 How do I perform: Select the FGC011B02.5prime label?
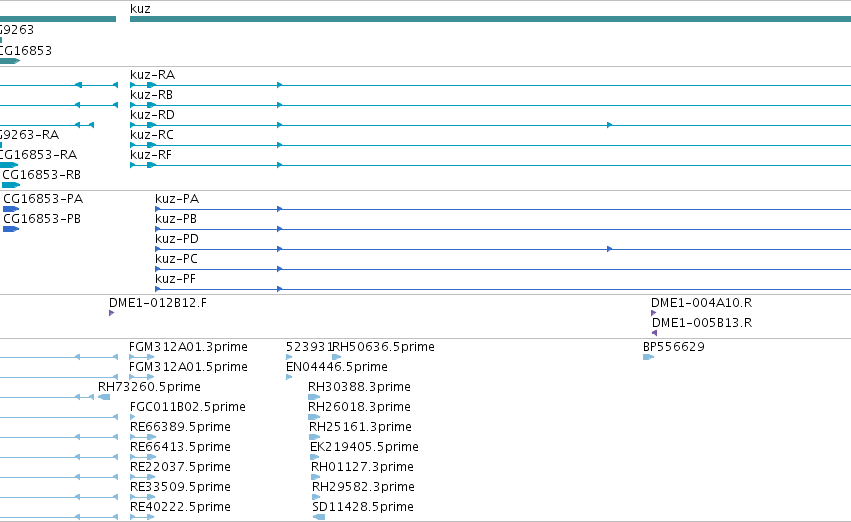pos(188,408)
